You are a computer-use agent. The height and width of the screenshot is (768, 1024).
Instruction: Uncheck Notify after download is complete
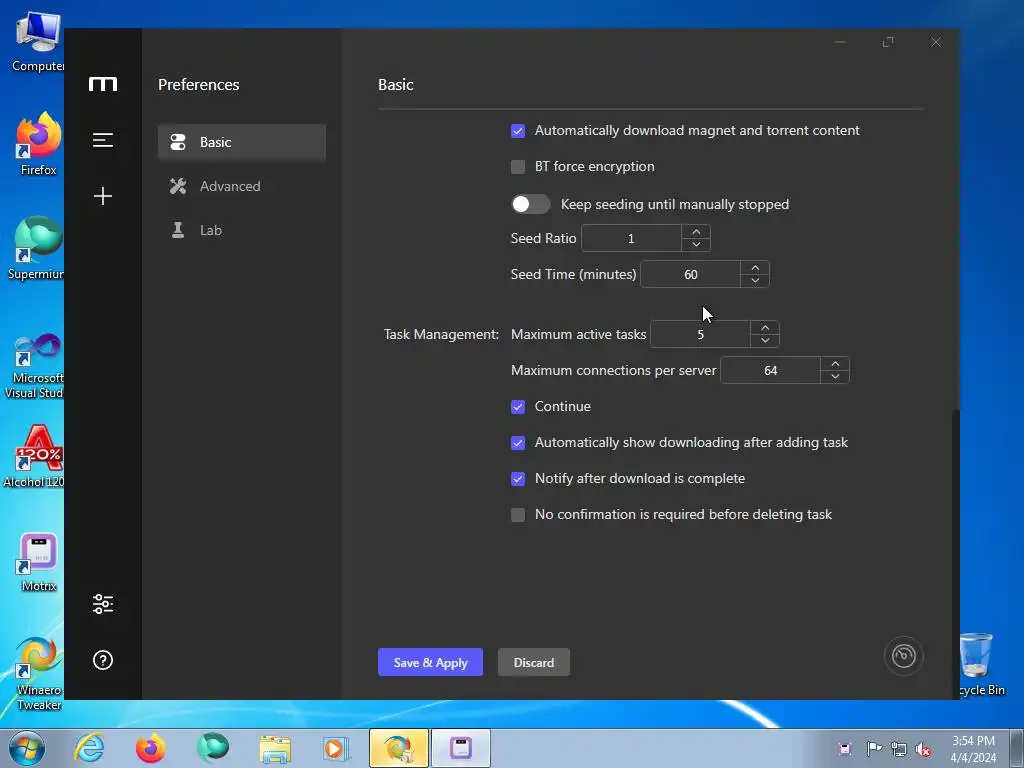pos(518,479)
